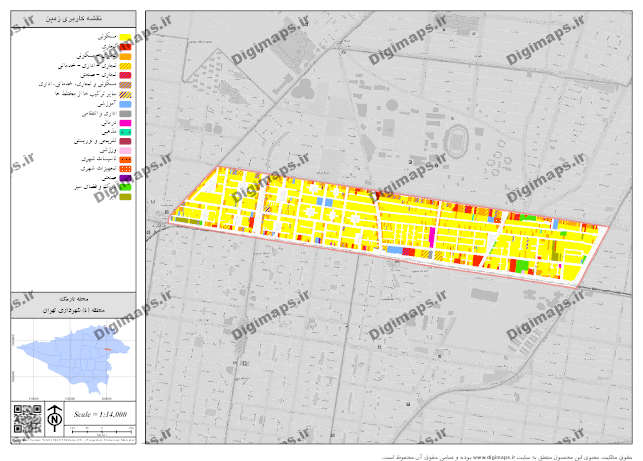Click the blue Tehran city inset map

coord(74,359)
